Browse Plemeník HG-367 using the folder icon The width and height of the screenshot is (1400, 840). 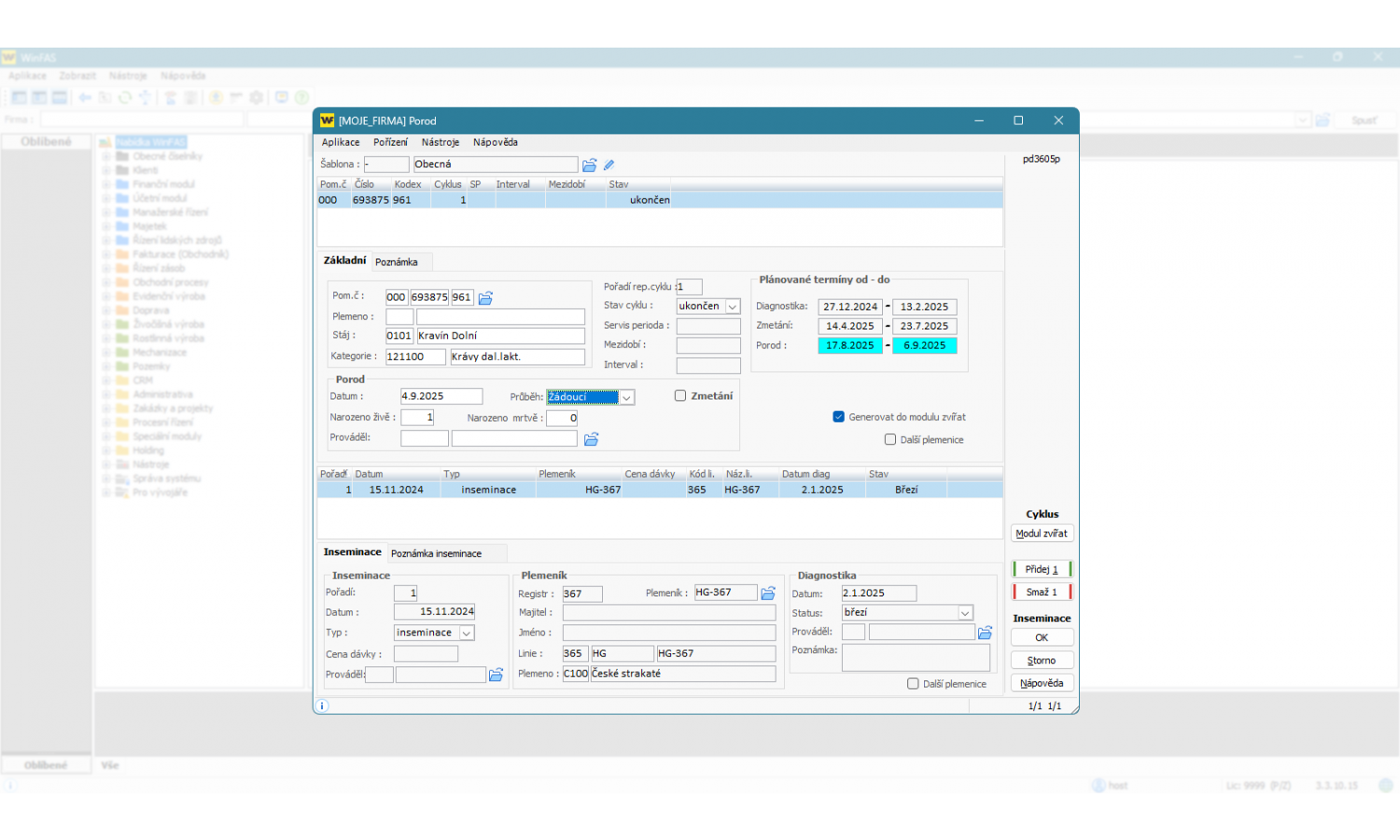click(768, 594)
